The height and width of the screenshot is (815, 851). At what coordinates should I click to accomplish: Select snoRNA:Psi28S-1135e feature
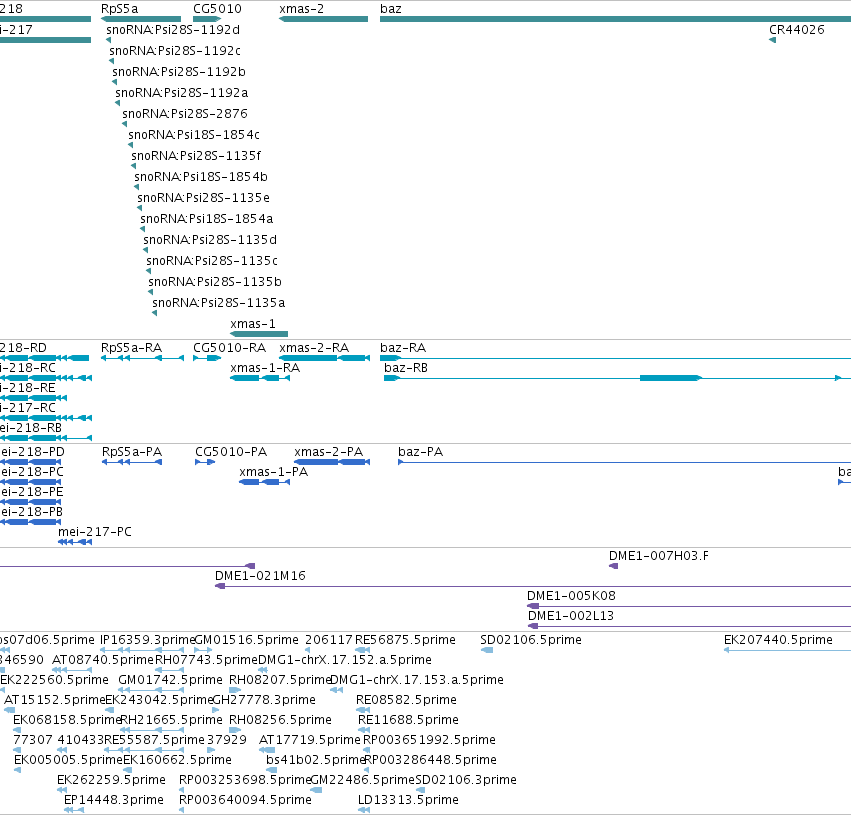pos(139,208)
